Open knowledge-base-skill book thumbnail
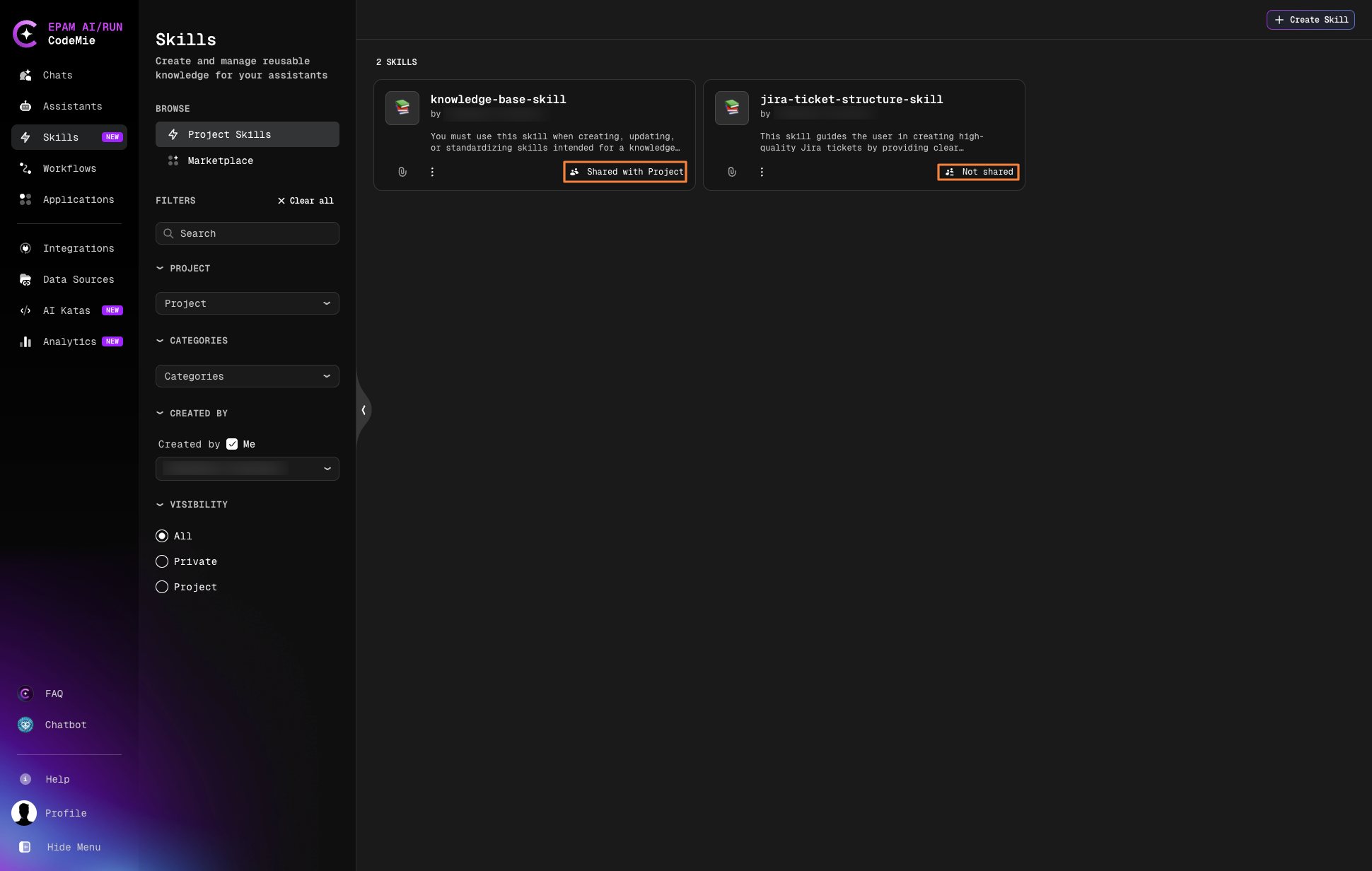1372x871 pixels. click(x=402, y=108)
